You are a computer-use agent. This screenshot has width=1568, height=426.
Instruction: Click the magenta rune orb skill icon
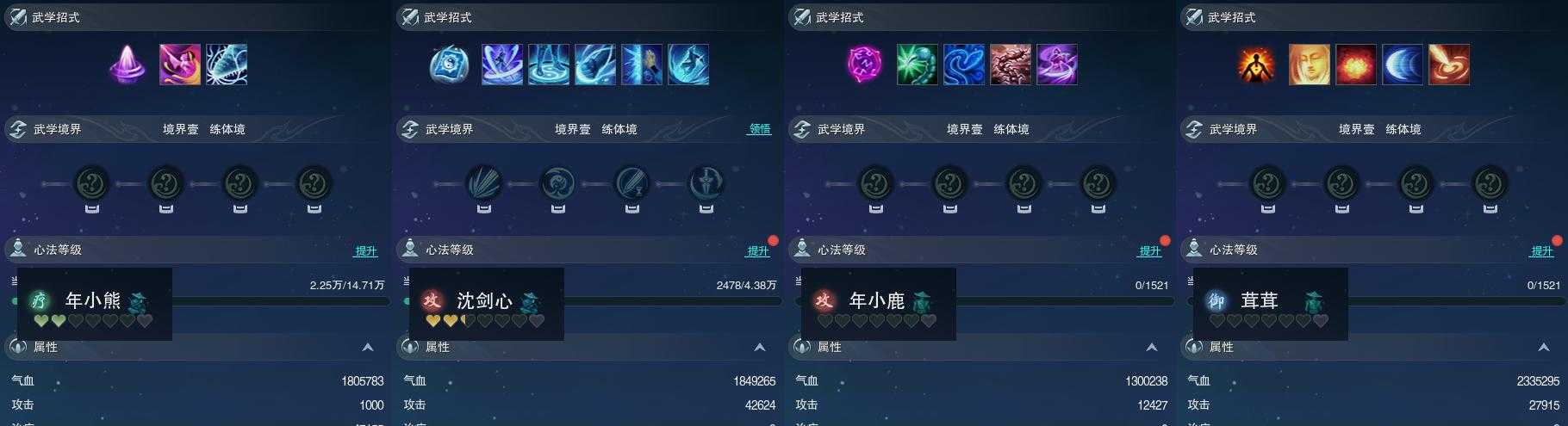tap(866, 65)
